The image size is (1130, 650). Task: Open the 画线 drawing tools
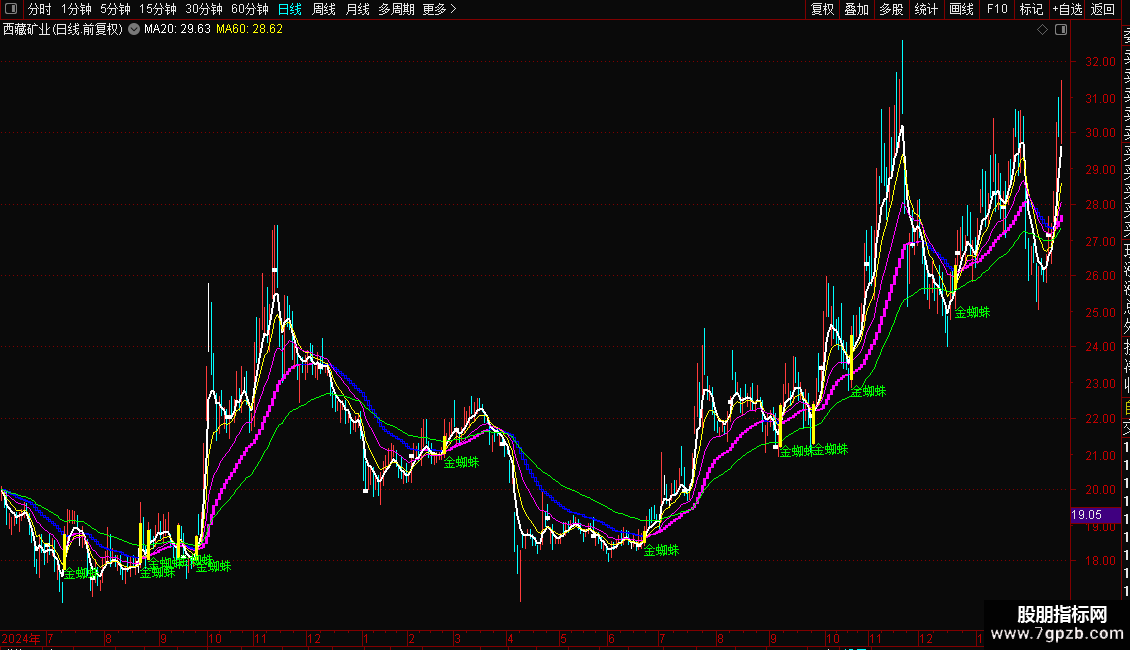coord(961,9)
